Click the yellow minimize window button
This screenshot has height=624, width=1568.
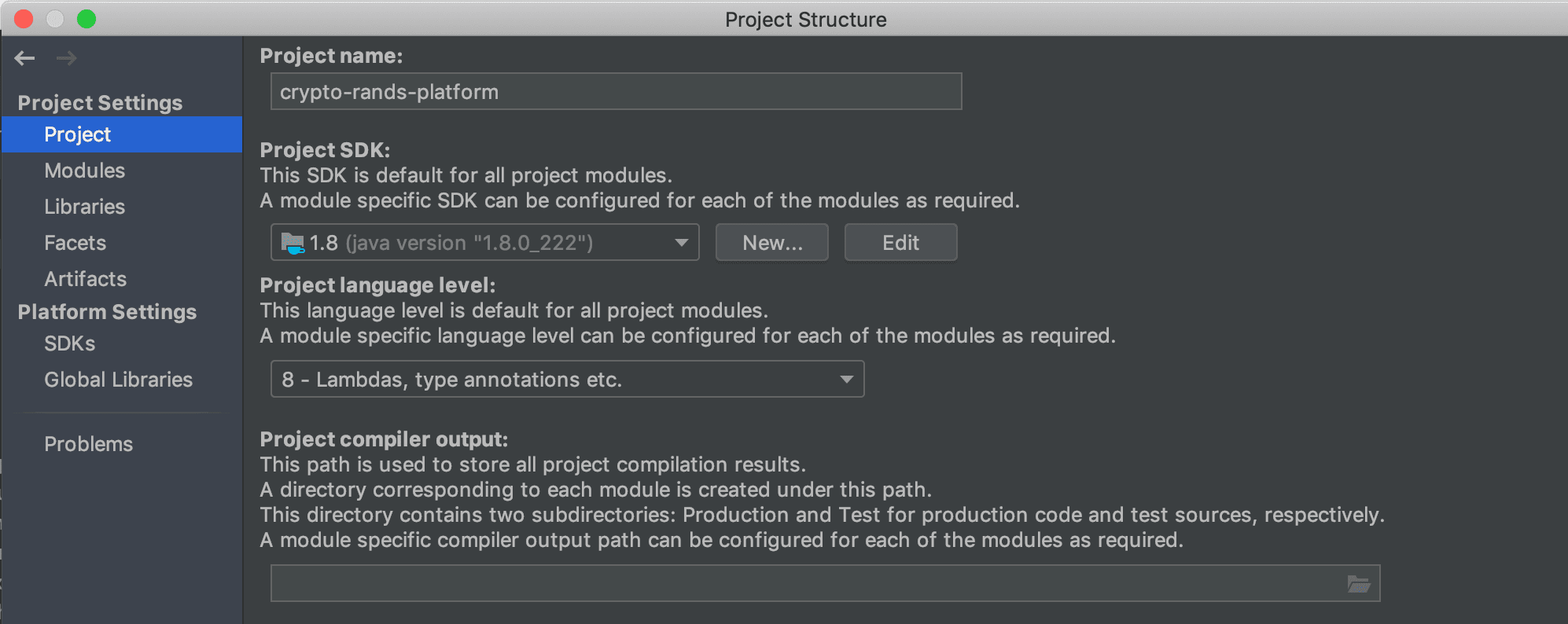coord(55,19)
